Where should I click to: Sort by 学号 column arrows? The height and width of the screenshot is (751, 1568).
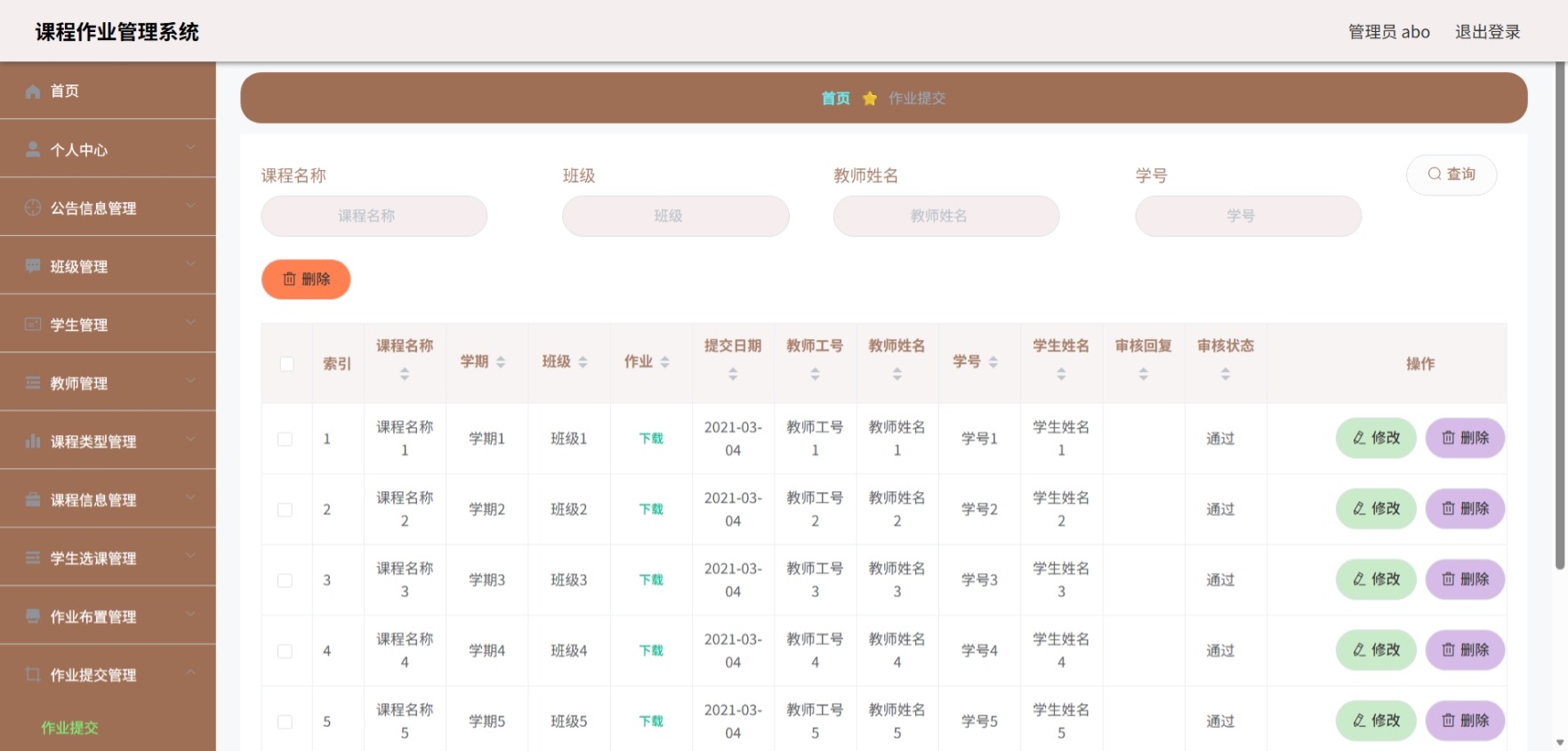tap(993, 362)
